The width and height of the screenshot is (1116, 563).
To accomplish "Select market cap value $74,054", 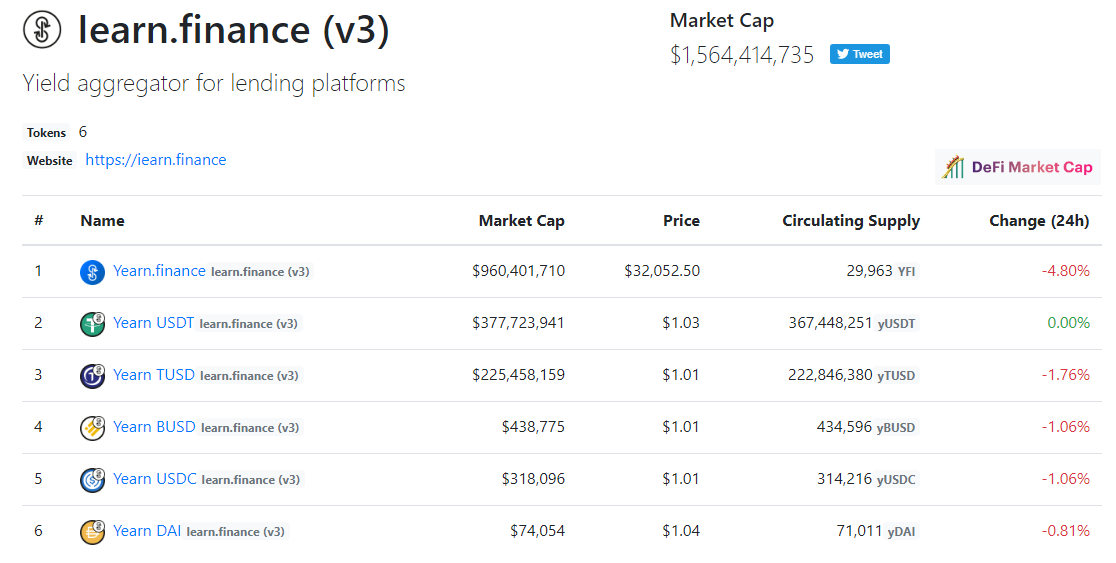I will tap(537, 531).
